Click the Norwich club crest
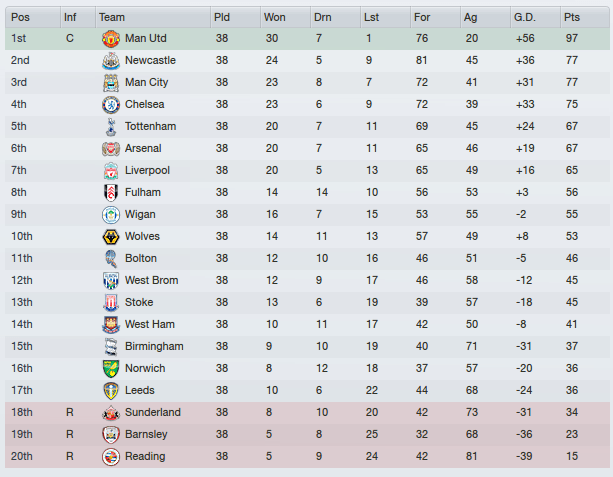The image size is (613, 477). [x=110, y=368]
